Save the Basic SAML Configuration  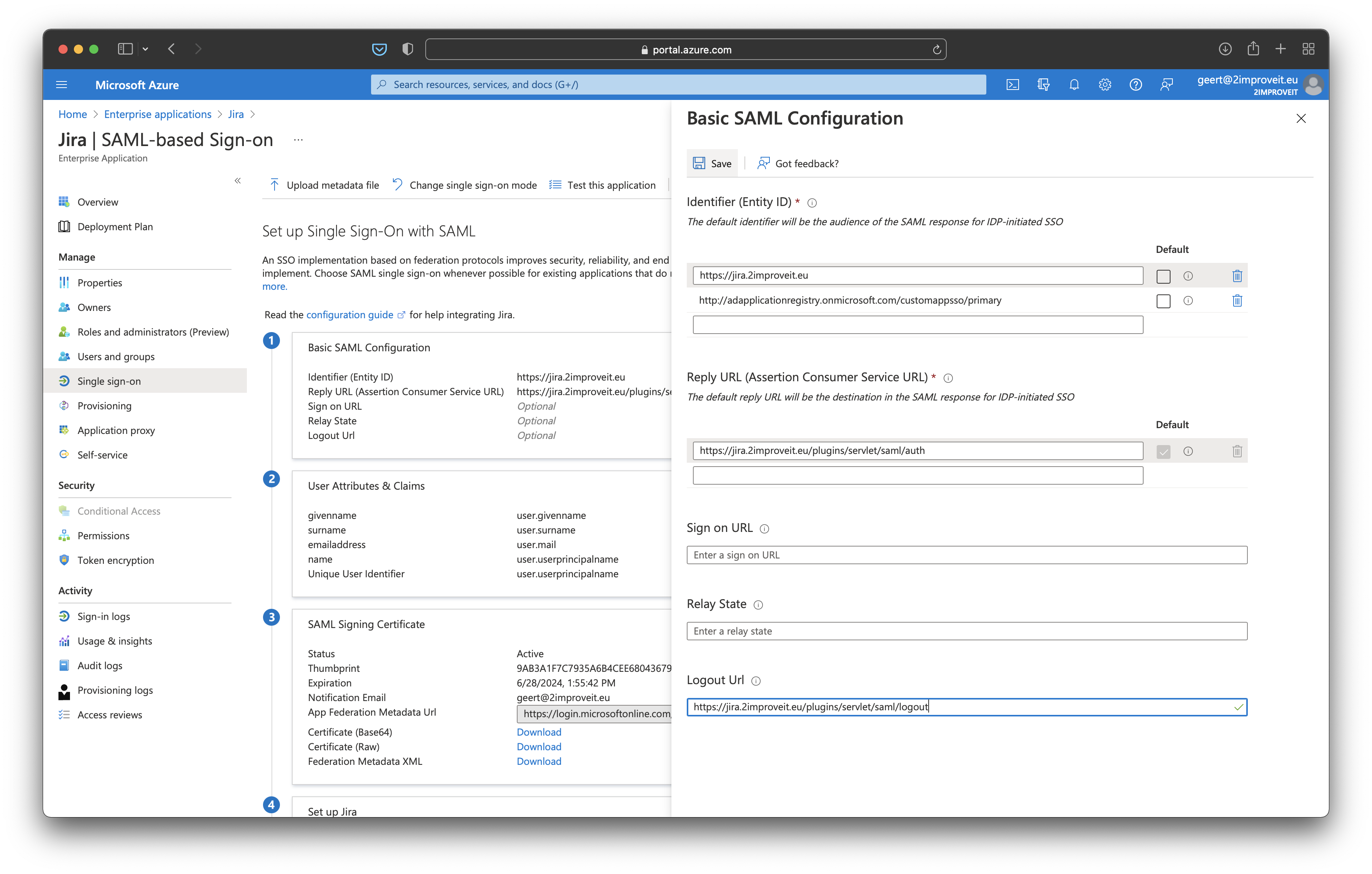tap(712, 163)
